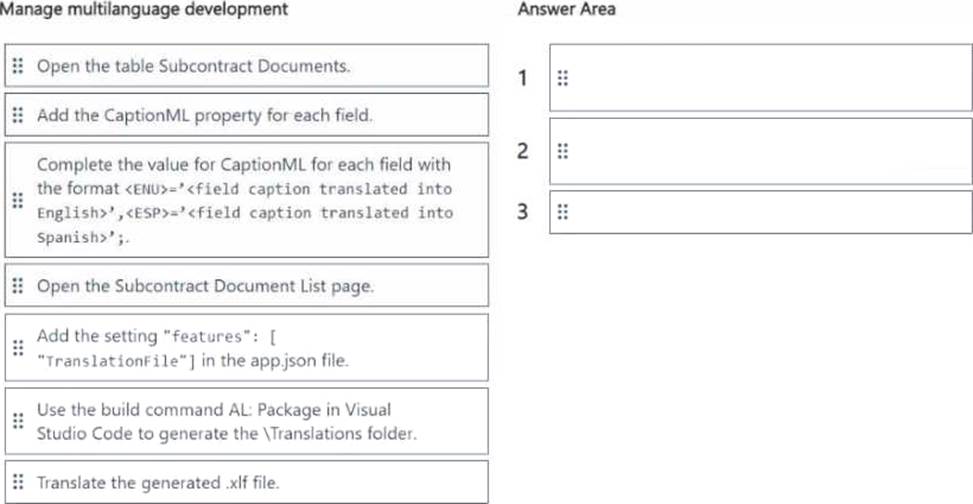Select the Open the table Subcontract Documents option
Image resolution: width=973 pixels, height=504 pixels.
pyautogui.click(x=246, y=65)
